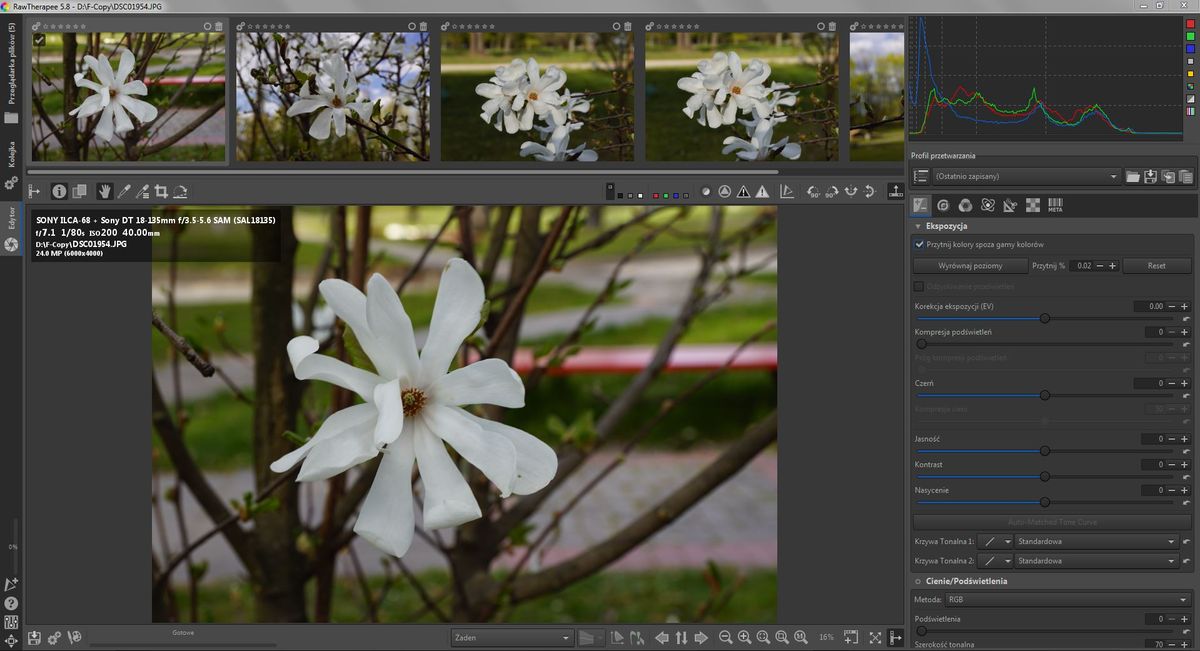Select the Hand navigation tool
This screenshot has width=1200, height=651.
(x=103, y=191)
